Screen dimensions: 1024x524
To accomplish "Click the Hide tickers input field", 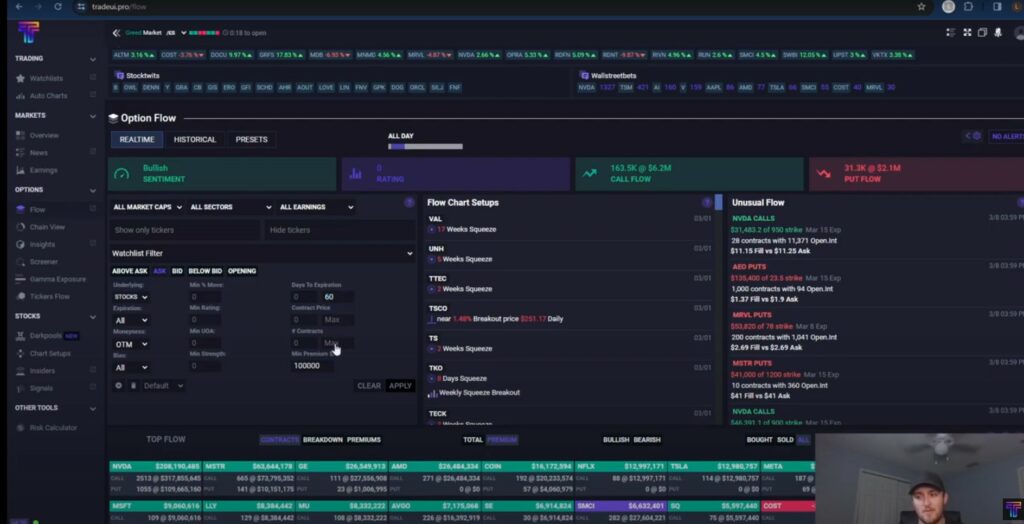I will 340,230.
